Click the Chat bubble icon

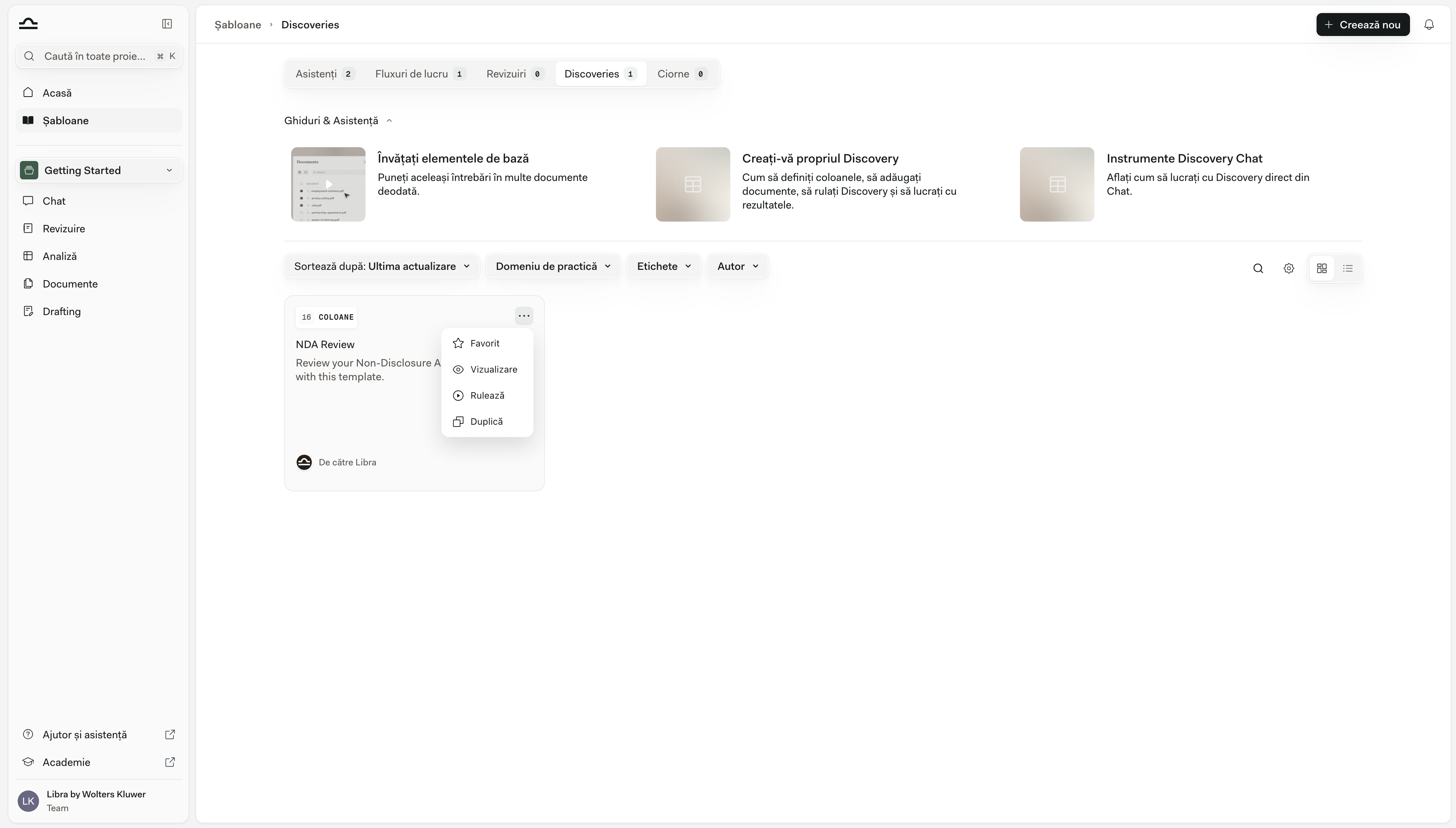(x=28, y=201)
